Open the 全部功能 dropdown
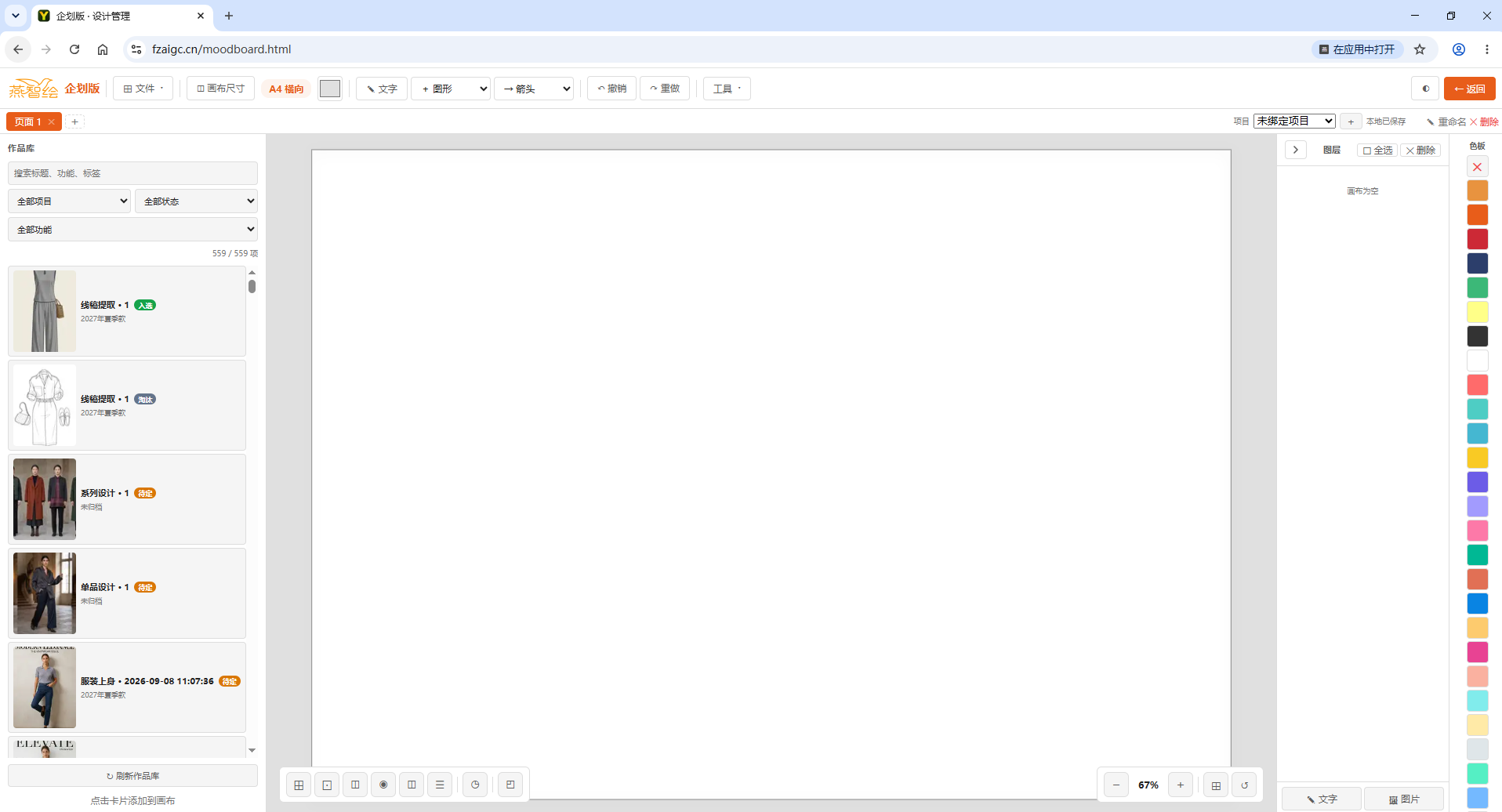The height and width of the screenshot is (812, 1502). [x=132, y=230]
